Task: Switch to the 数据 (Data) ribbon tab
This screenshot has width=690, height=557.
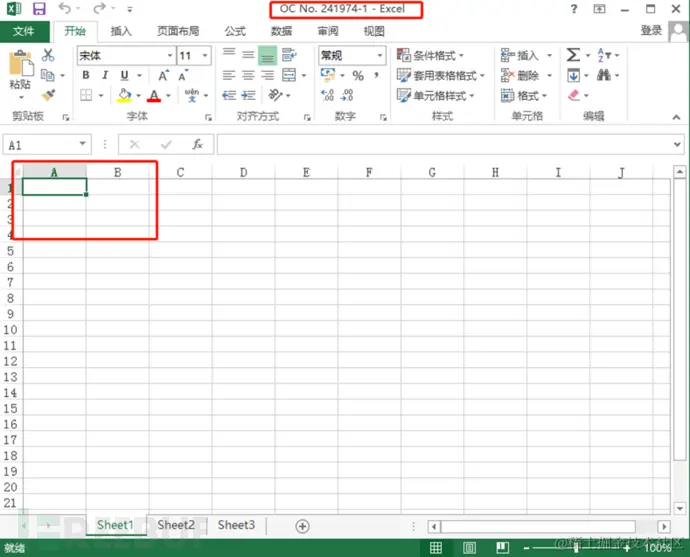Action: pyautogui.click(x=282, y=31)
